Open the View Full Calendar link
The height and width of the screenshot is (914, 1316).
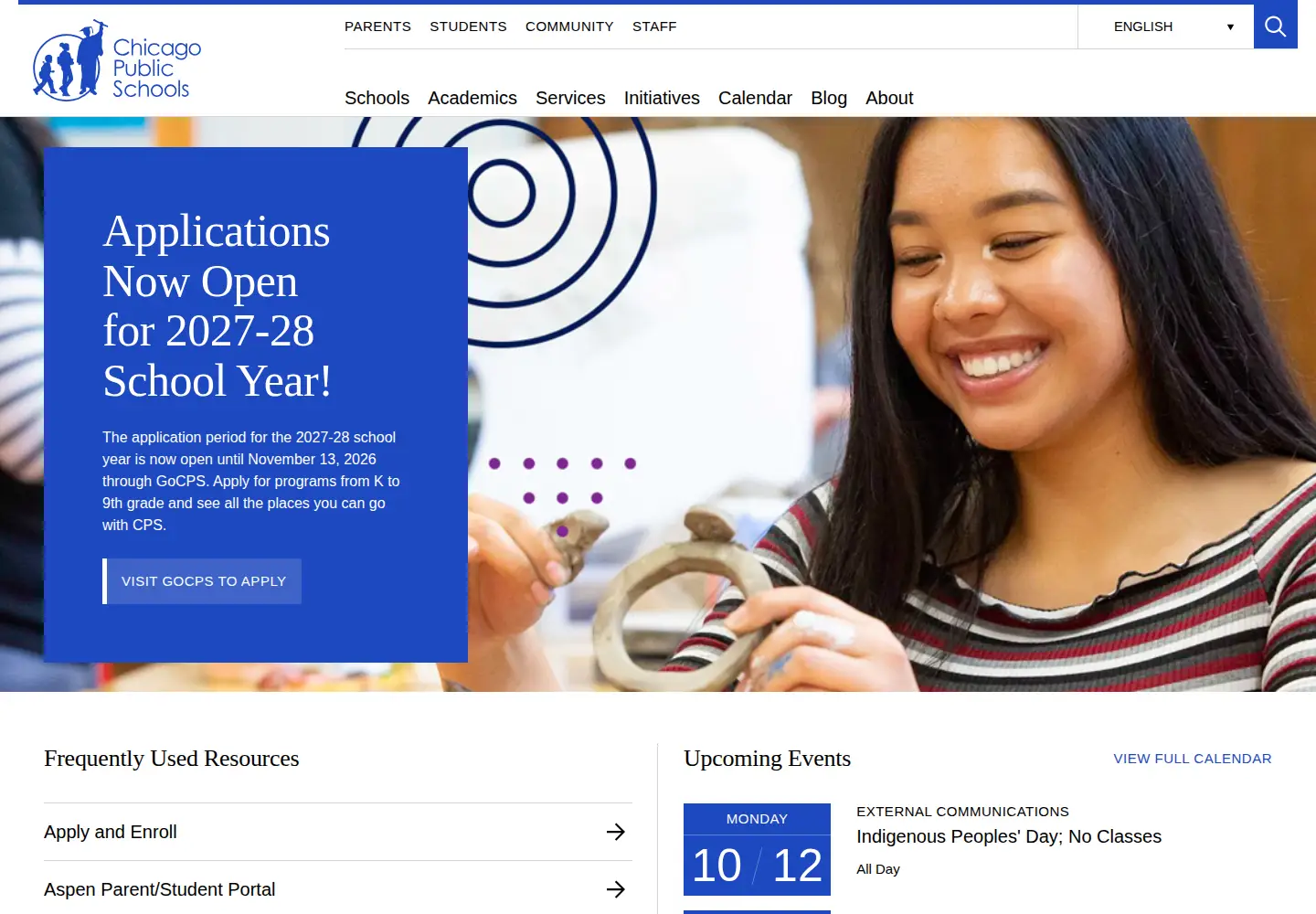click(1193, 759)
